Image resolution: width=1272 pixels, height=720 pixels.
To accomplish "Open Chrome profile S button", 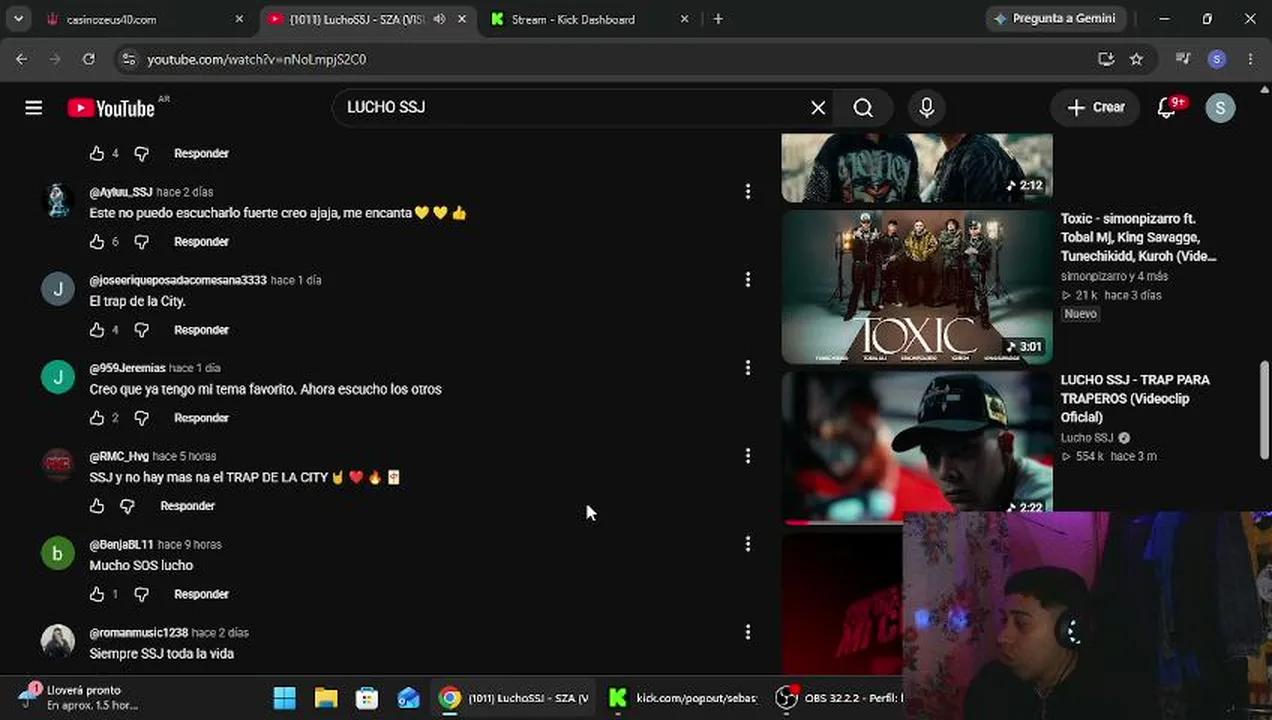I will click(x=1217, y=59).
